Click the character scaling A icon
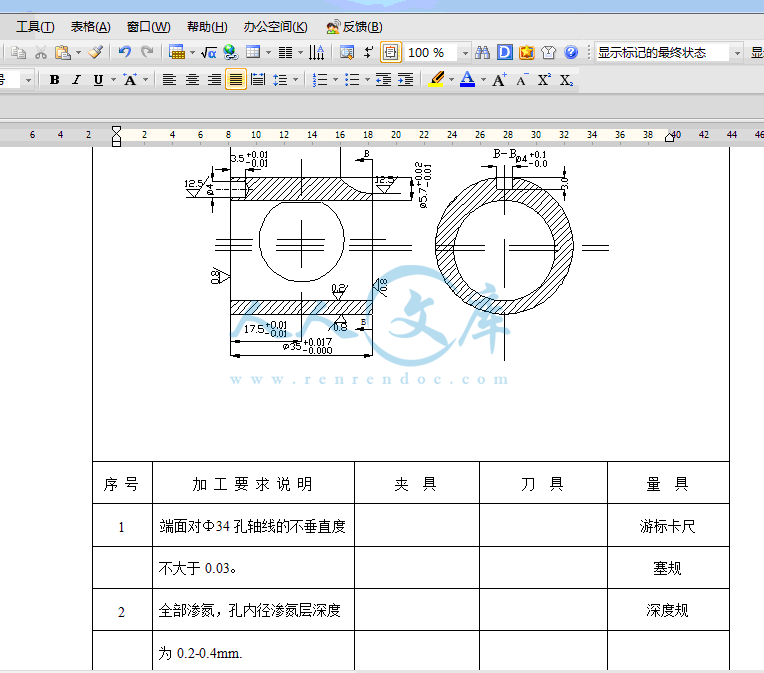The width and height of the screenshot is (764, 673). tap(130, 79)
